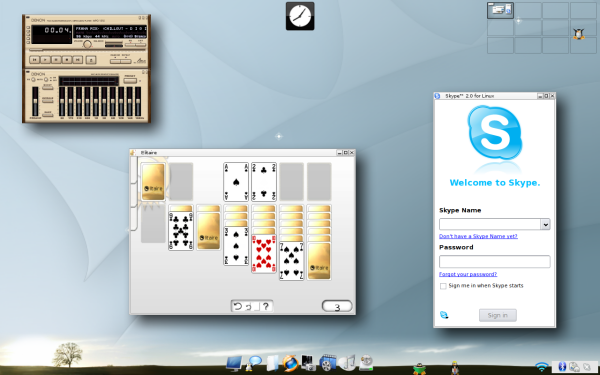600x375 pixels.
Task: Flip the face-down card in the last tableau column
Action: (319, 261)
